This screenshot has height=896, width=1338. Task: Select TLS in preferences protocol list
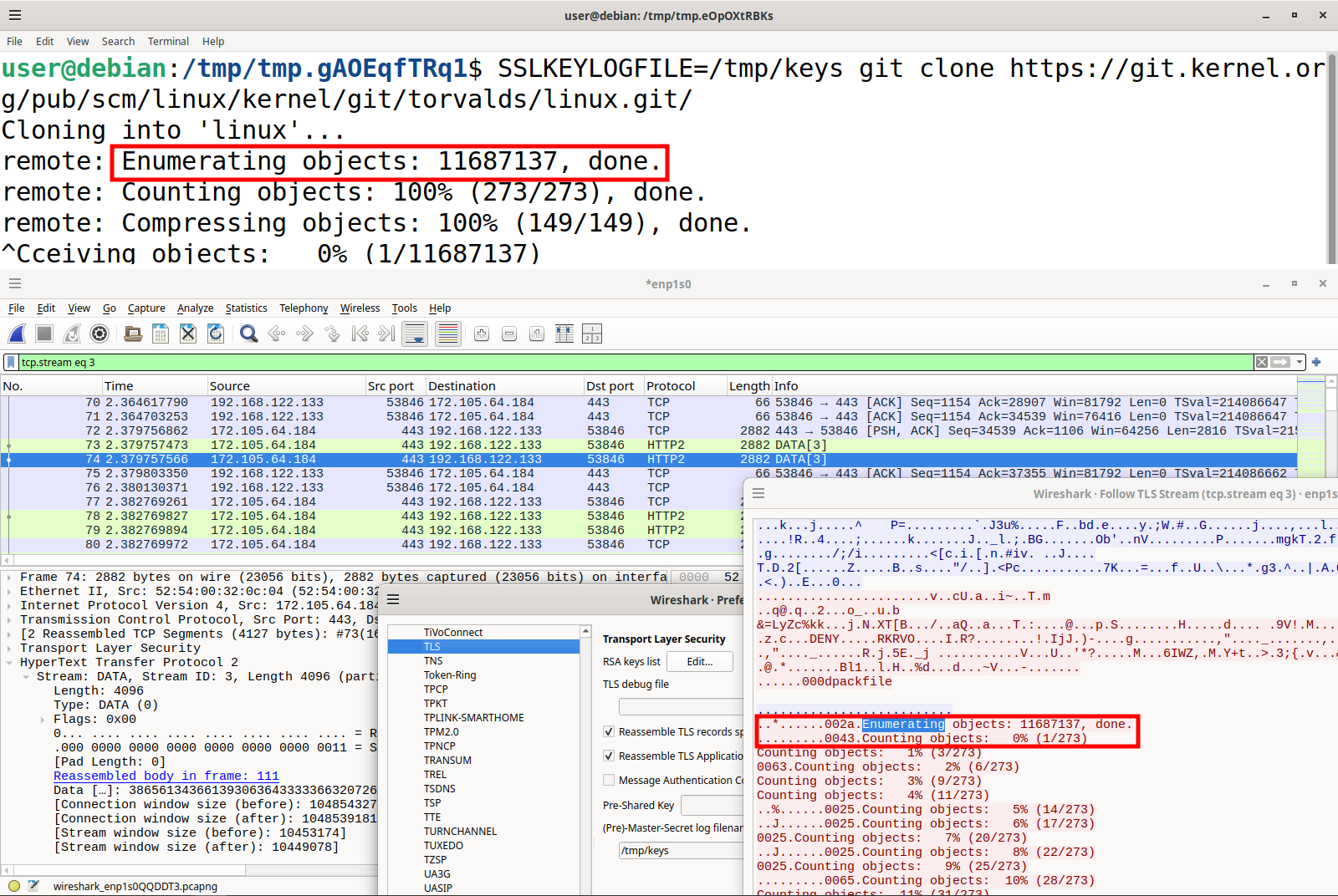pyautogui.click(x=483, y=647)
